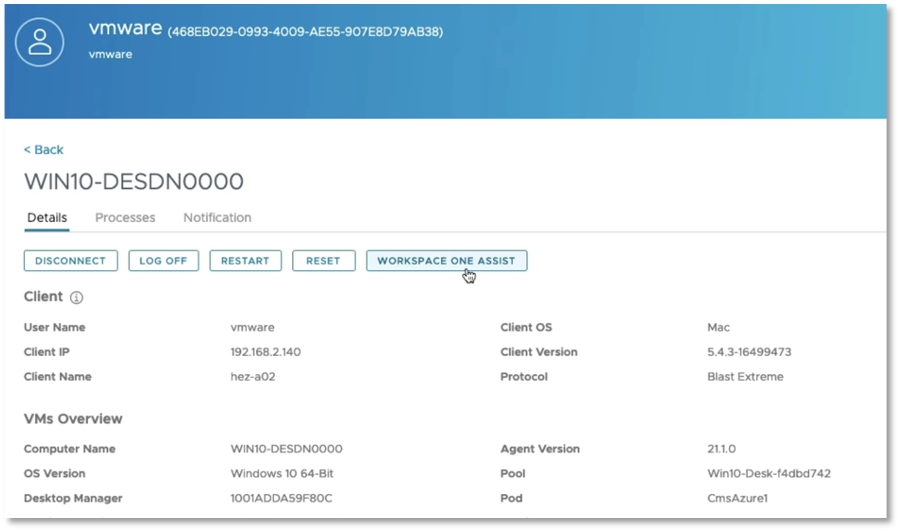The height and width of the screenshot is (531, 899).
Task: Click the User Name label
Action: pos(54,327)
